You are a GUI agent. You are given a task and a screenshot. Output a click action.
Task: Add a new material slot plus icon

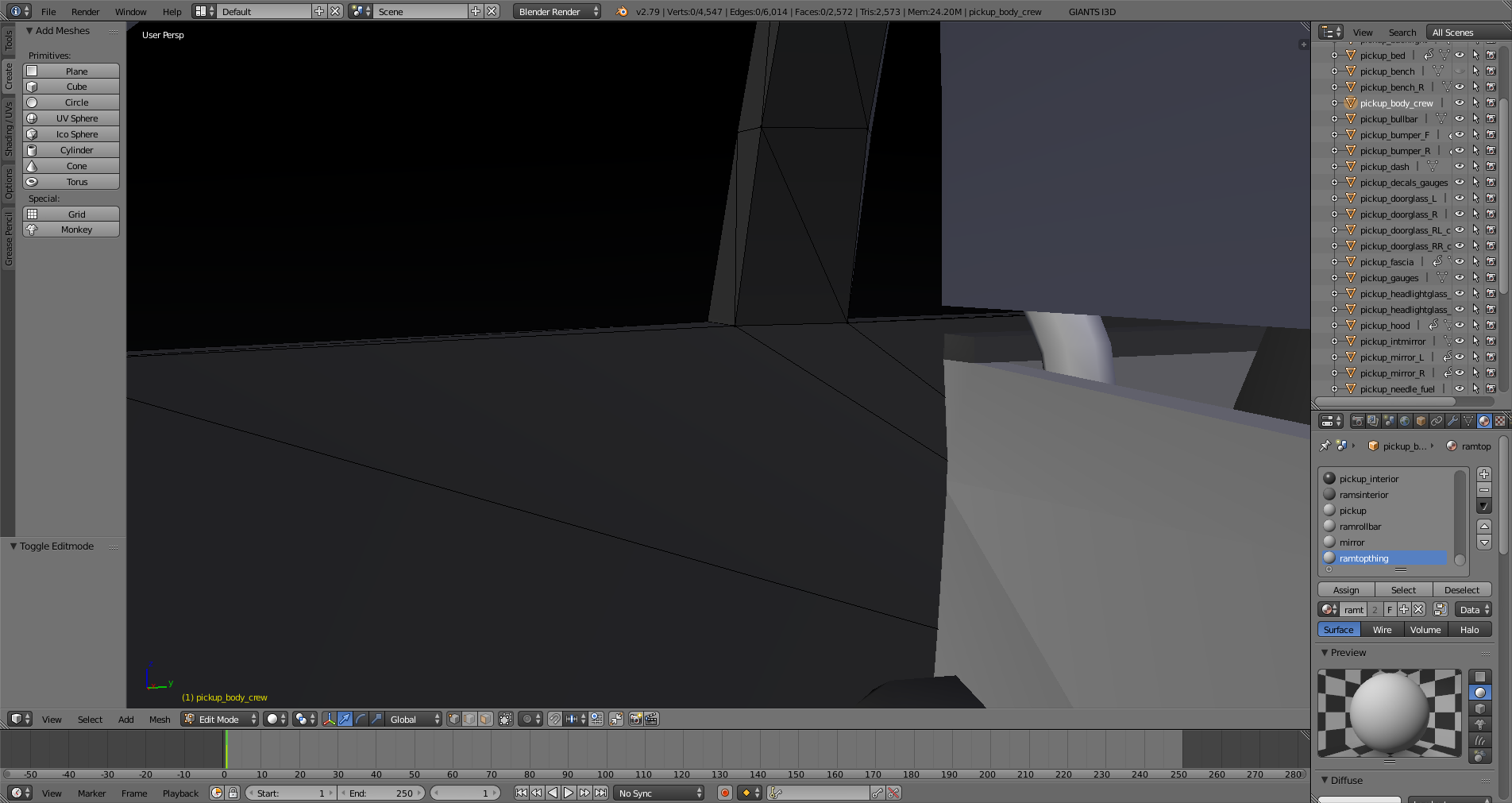point(1484,474)
